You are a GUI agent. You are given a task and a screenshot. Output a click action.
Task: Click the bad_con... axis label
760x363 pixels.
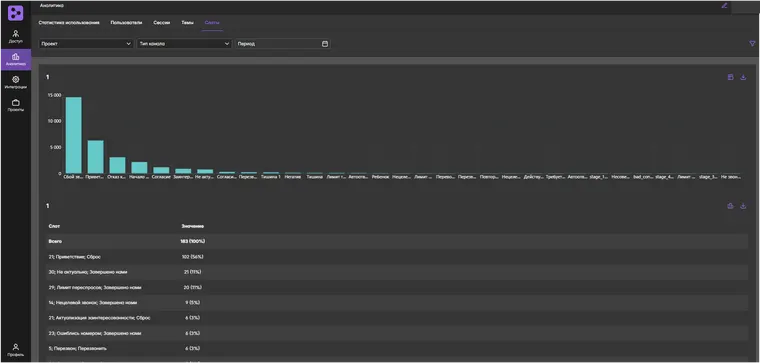tap(643, 177)
